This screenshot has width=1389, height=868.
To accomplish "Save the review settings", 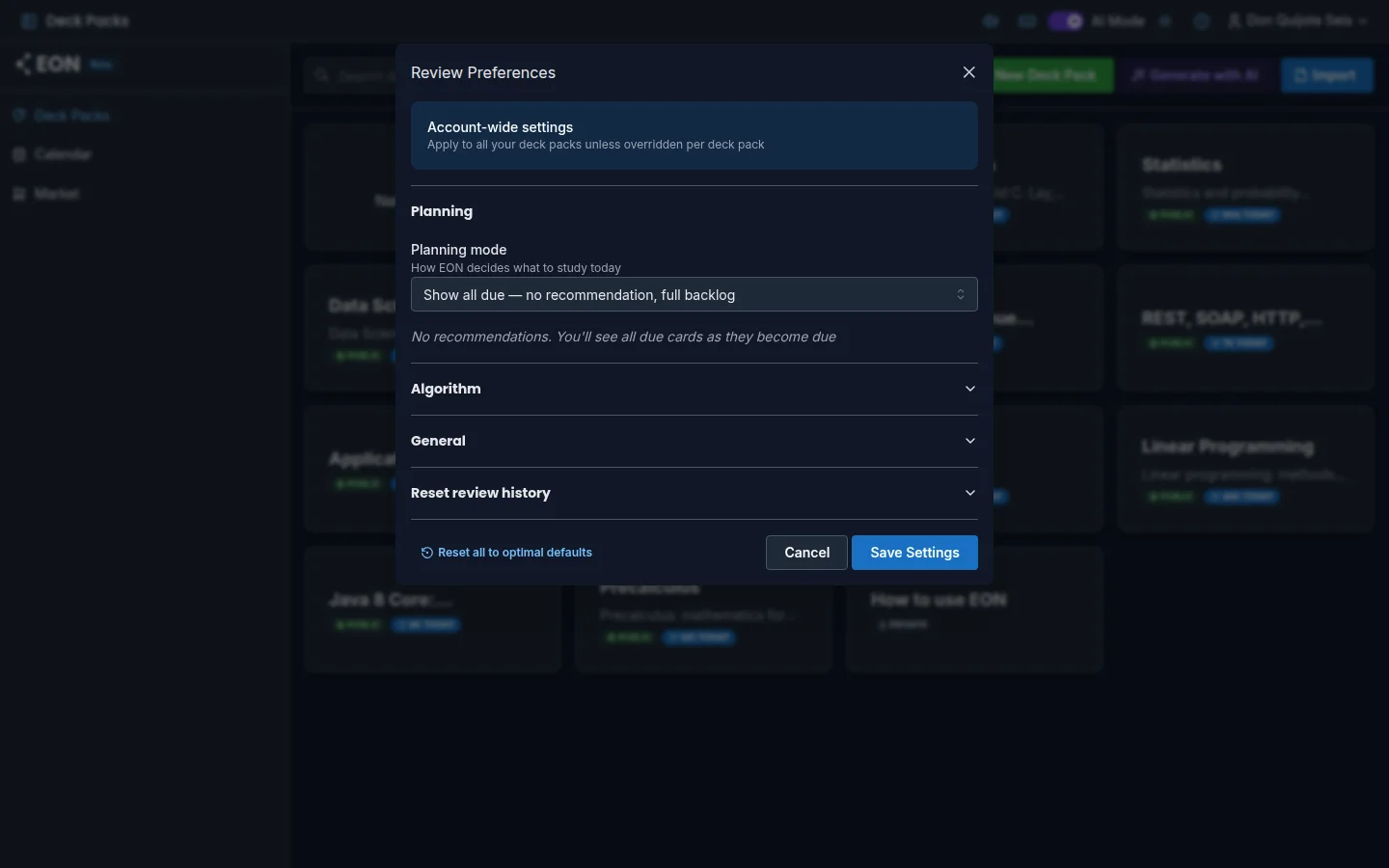I will click(914, 553).
